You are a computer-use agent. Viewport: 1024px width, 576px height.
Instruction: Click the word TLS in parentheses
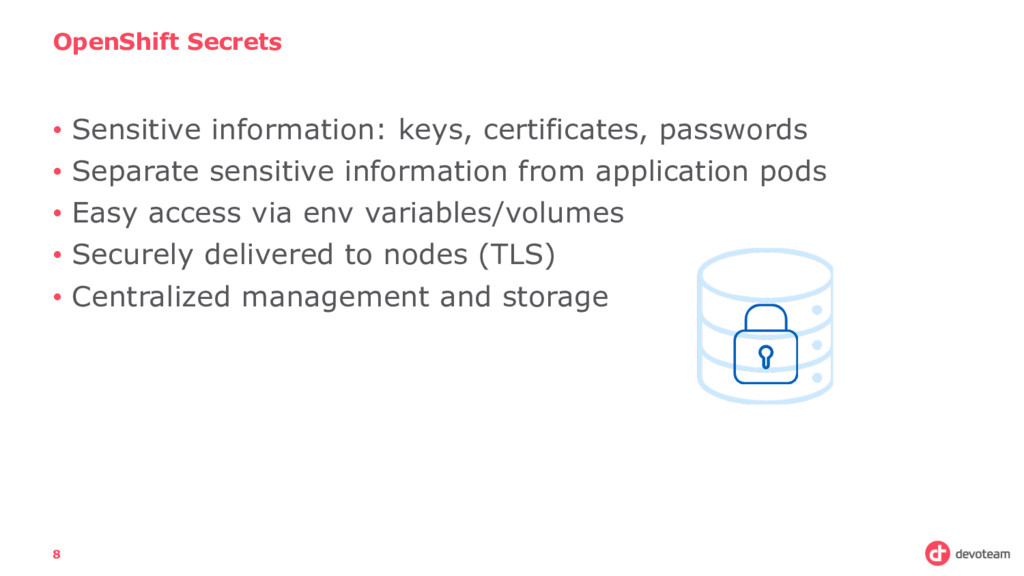pyautogui.click(x=517, y=255)
